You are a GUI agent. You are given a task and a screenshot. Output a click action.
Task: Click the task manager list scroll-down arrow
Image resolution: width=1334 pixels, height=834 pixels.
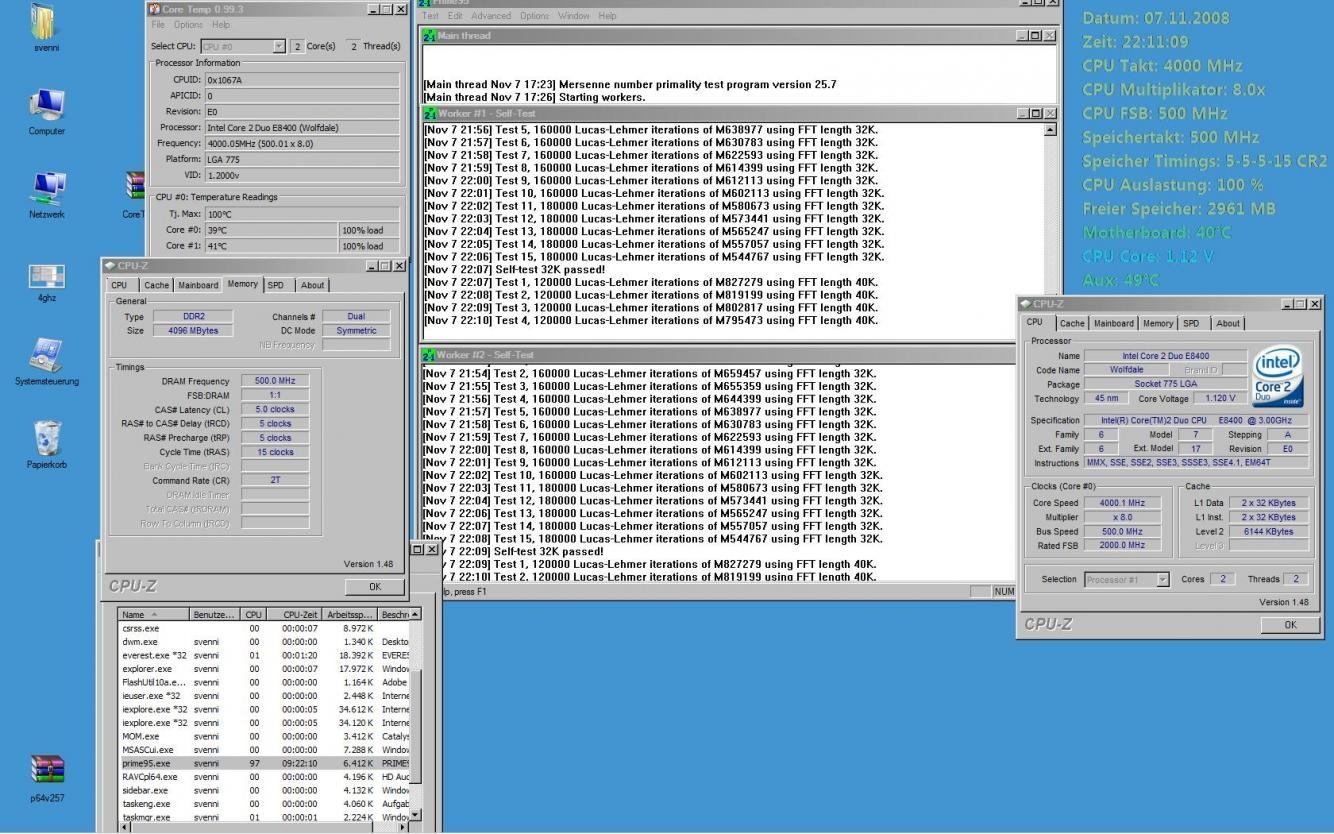(x=416, y=814)
